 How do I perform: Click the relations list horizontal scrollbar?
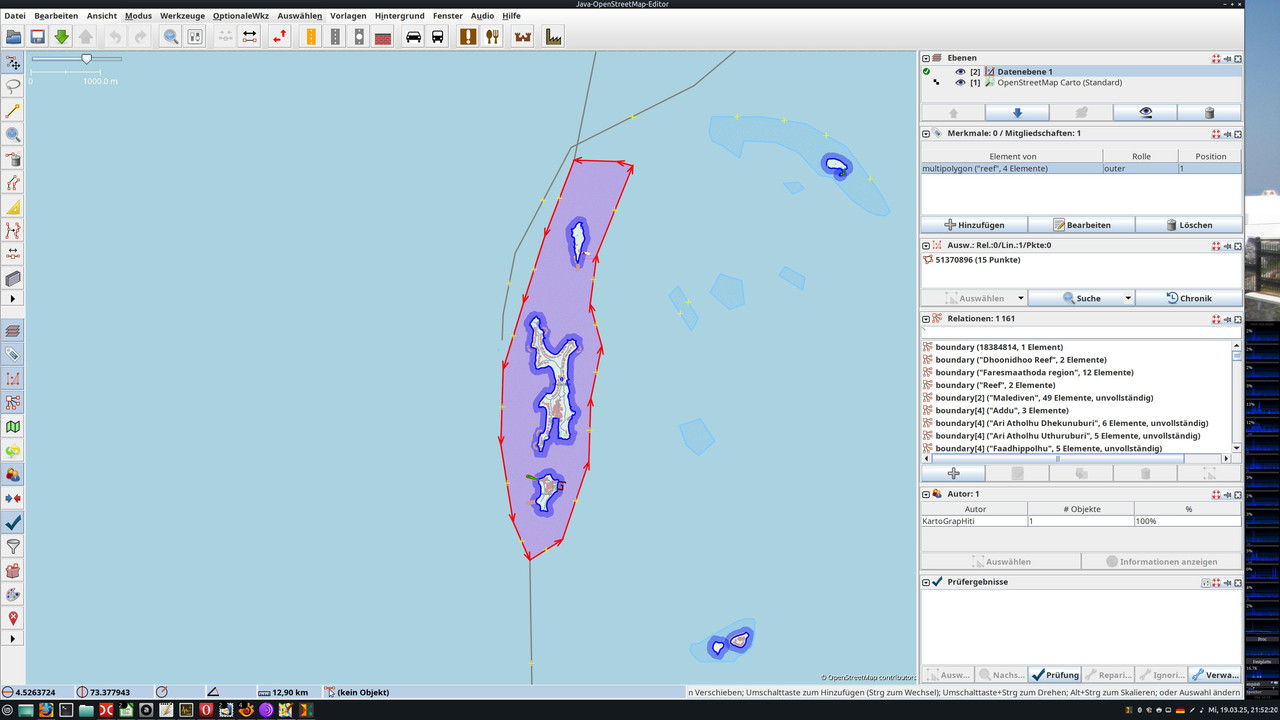coord(1076,459)
